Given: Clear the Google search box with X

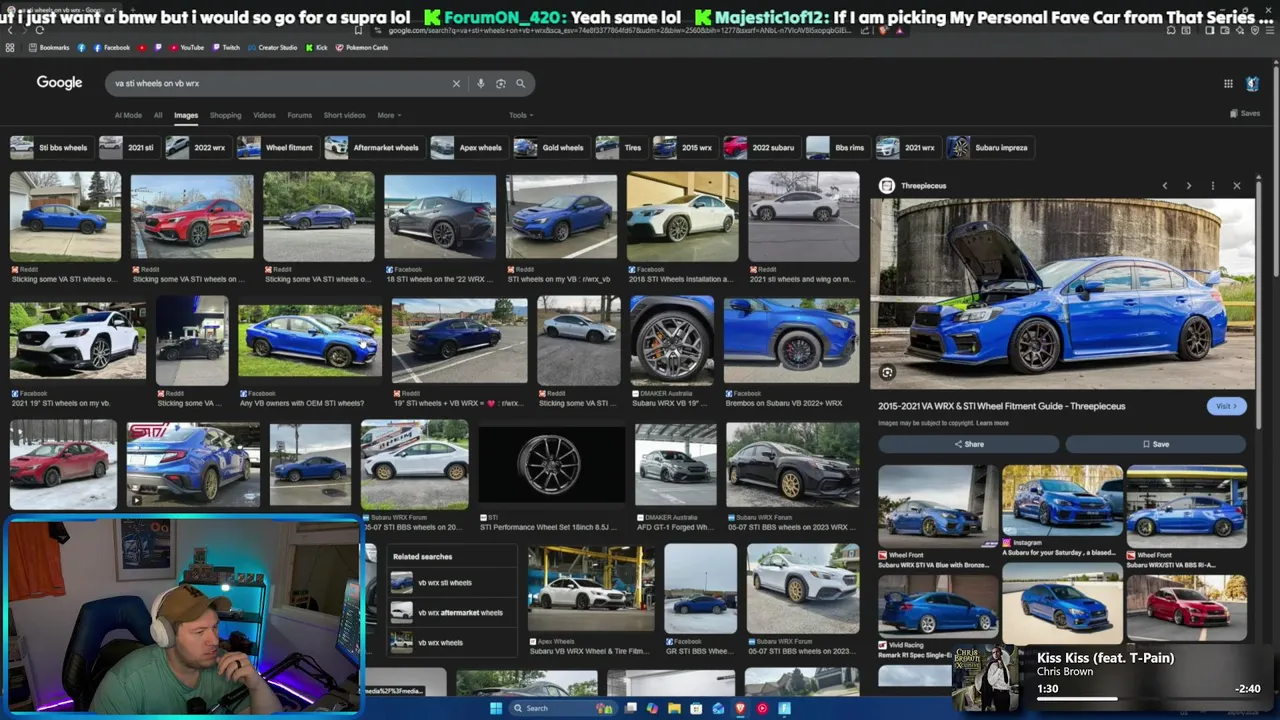Looking at the screenshot, I should click(x=456, y=84).
